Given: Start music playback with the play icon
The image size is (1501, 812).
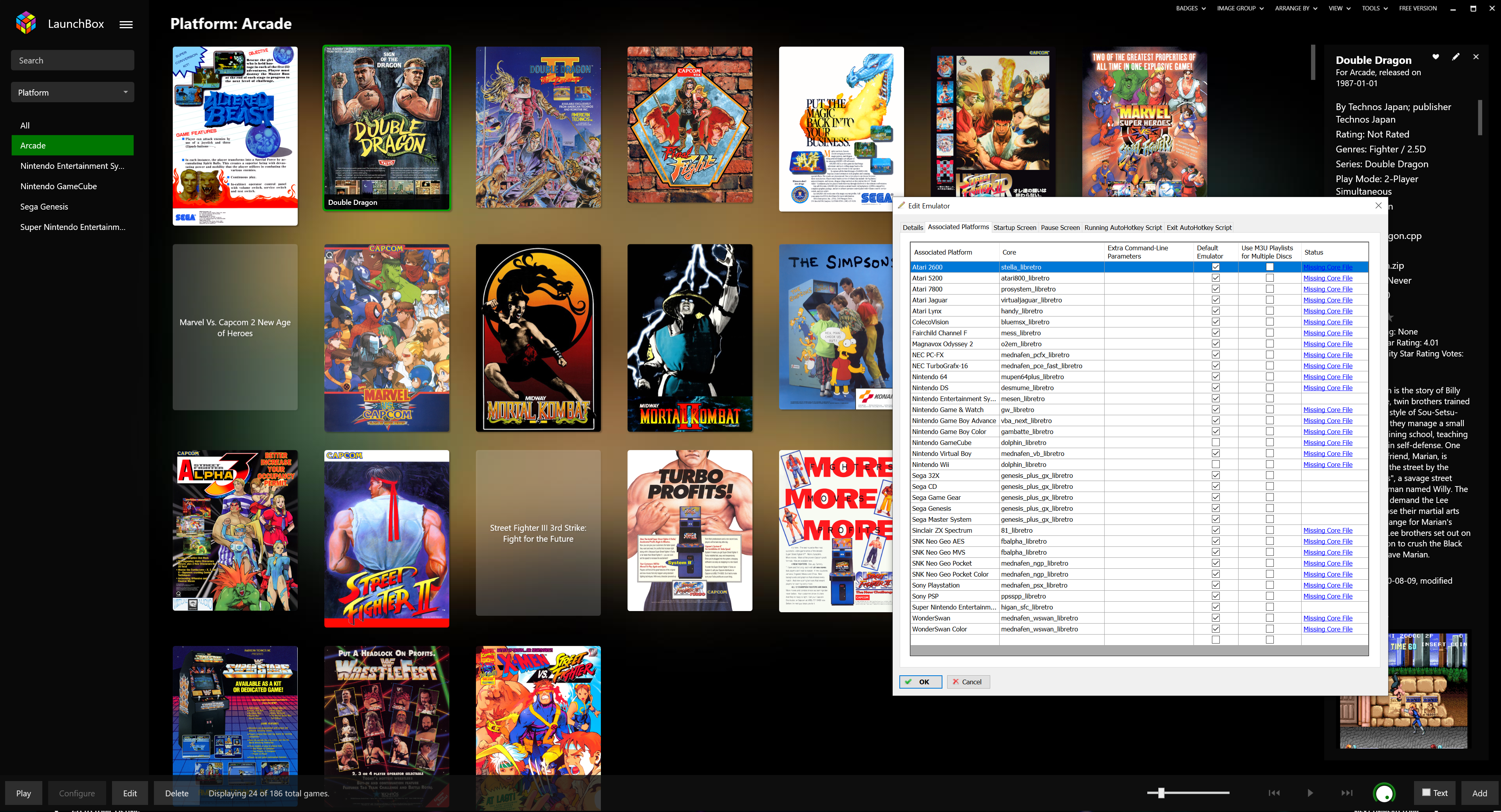Looking at the screenshot, I should pos(1310,793).
